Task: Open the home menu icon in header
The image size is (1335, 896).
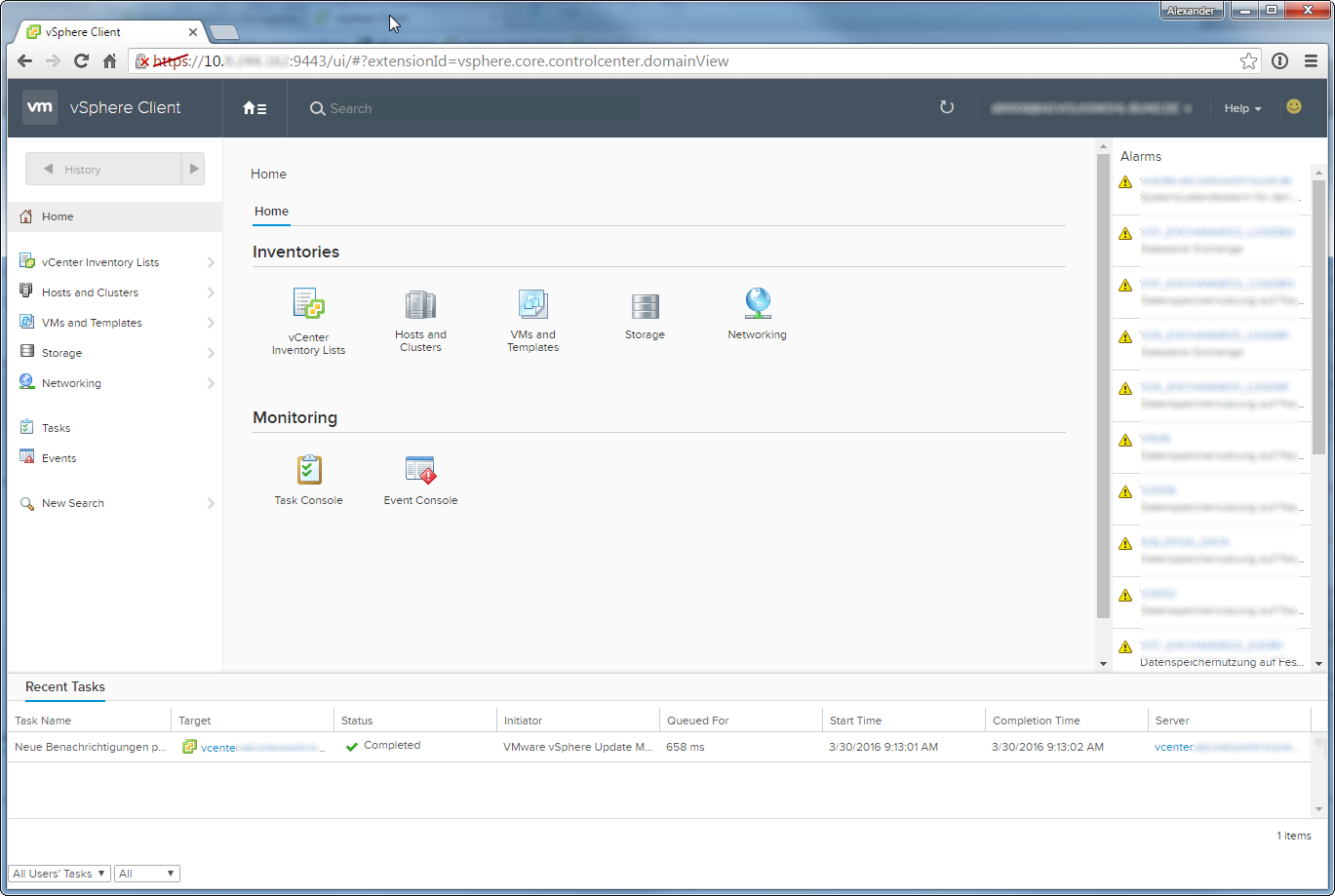Action: (x=255, y=108)
